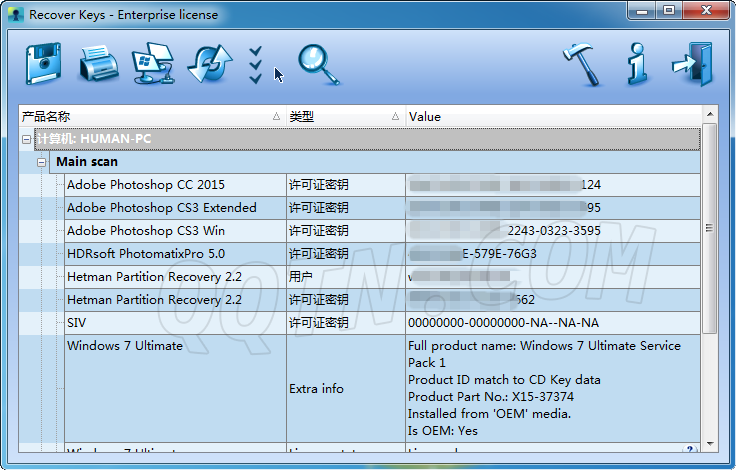The image size is (737, 471).
Task: Sort by the 类型 column header
Action: pyautogui.click(x=345, y=117)
